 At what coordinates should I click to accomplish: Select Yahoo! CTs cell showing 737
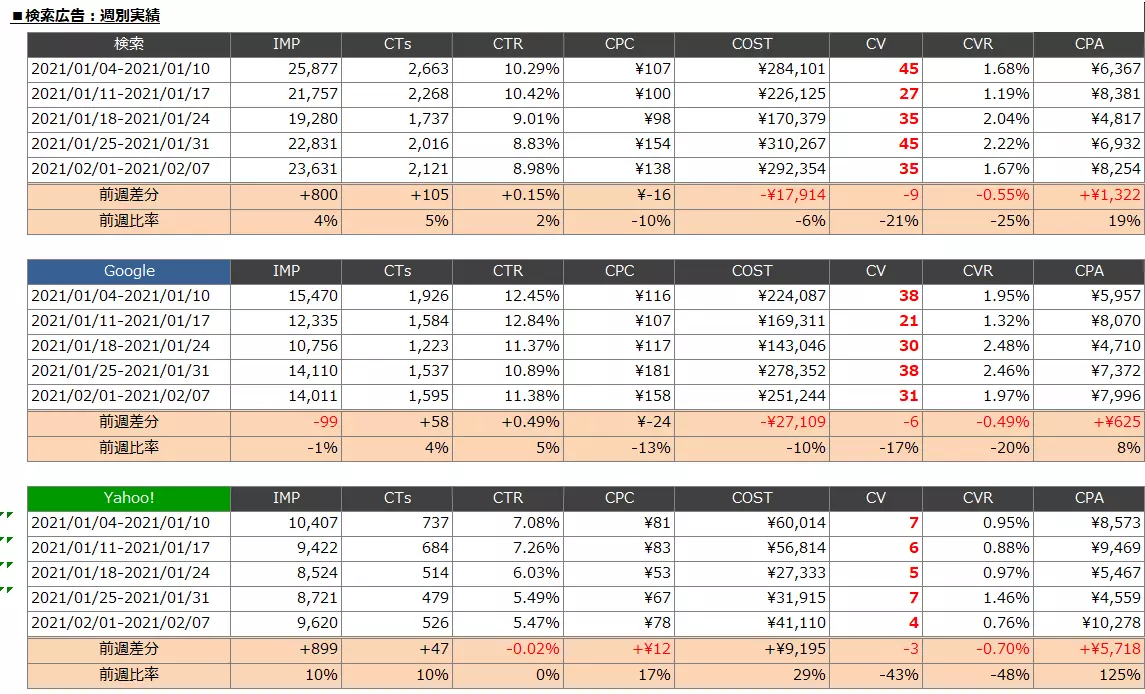397,522
